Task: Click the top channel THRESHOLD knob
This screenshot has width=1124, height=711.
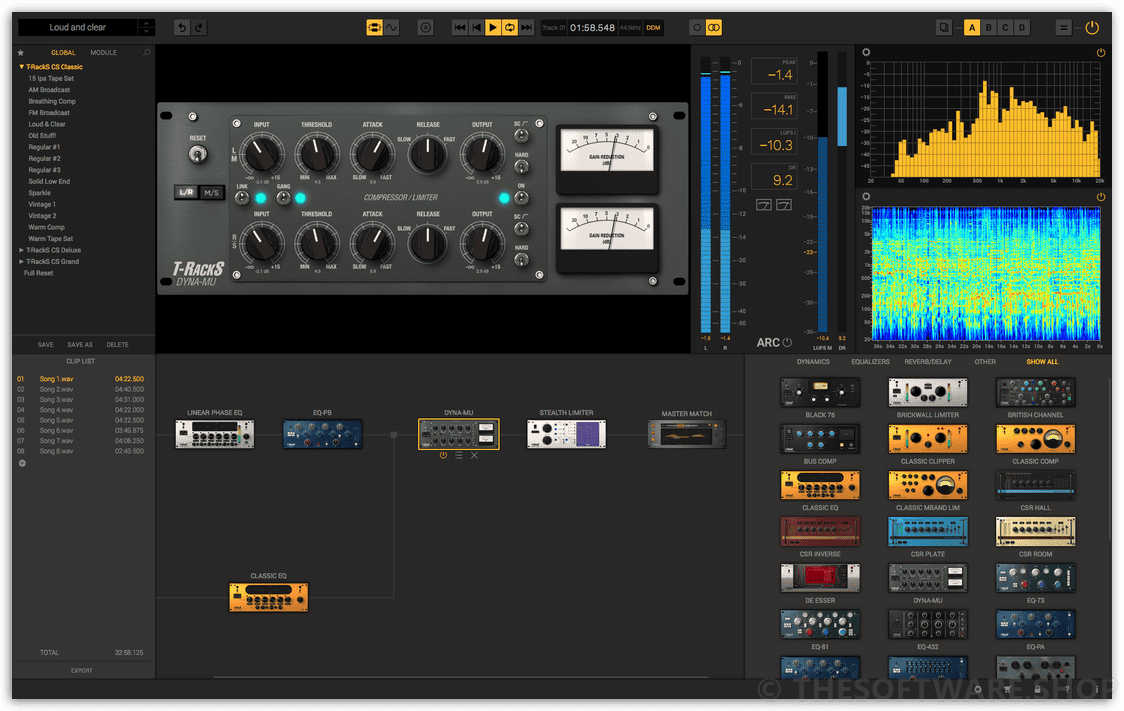Action: click(317, 153)
